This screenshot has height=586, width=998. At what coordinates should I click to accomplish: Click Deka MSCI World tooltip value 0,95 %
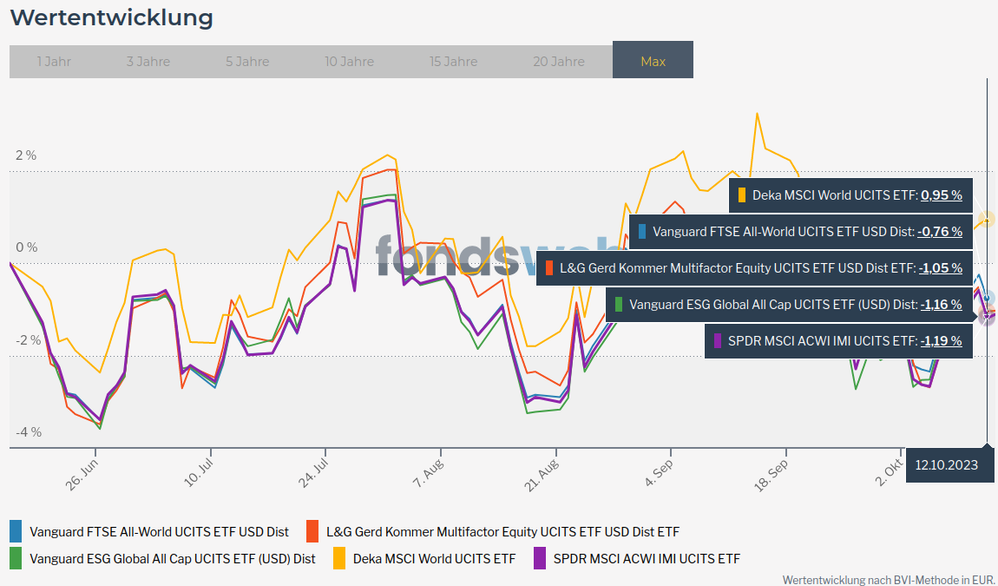(x=940, y=195)
